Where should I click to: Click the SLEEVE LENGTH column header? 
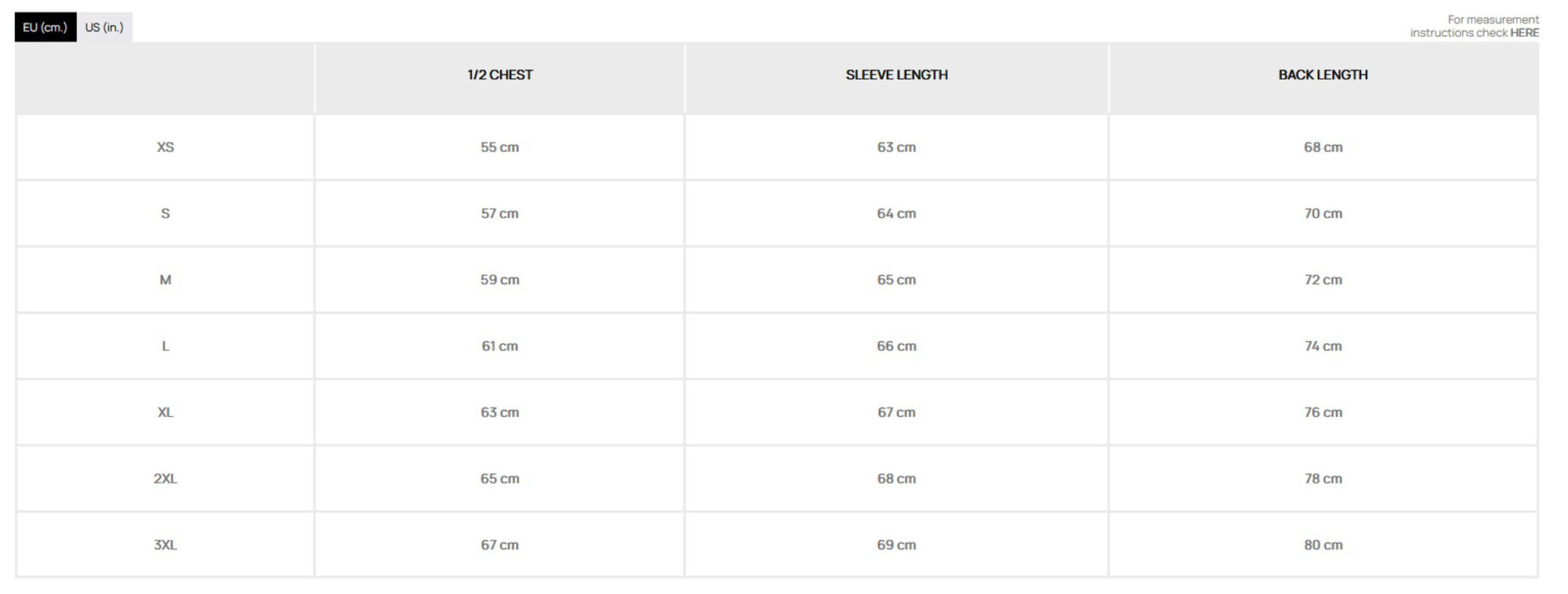coord(896,75)
